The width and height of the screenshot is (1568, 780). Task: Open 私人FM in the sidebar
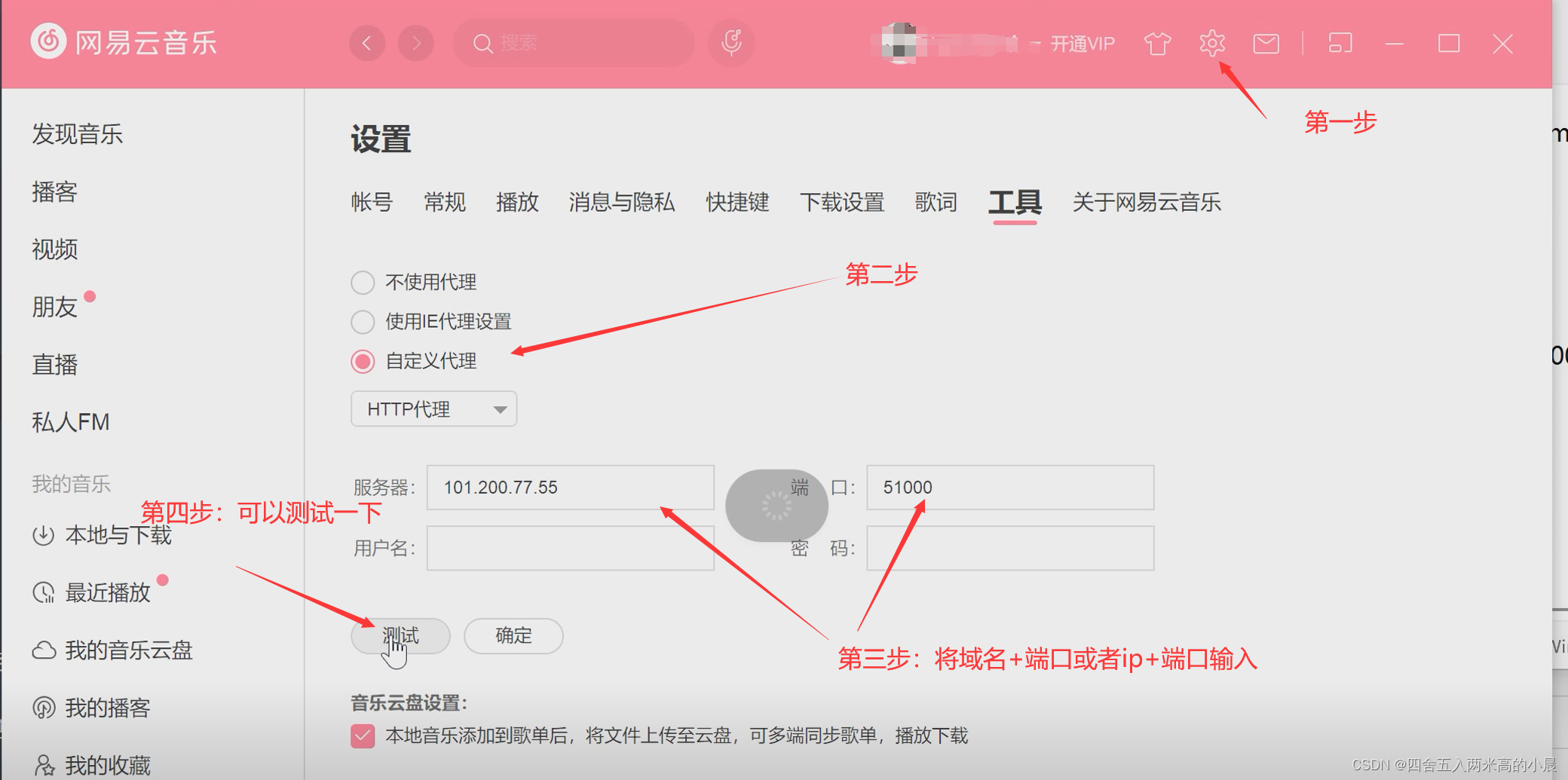[70, 421]
